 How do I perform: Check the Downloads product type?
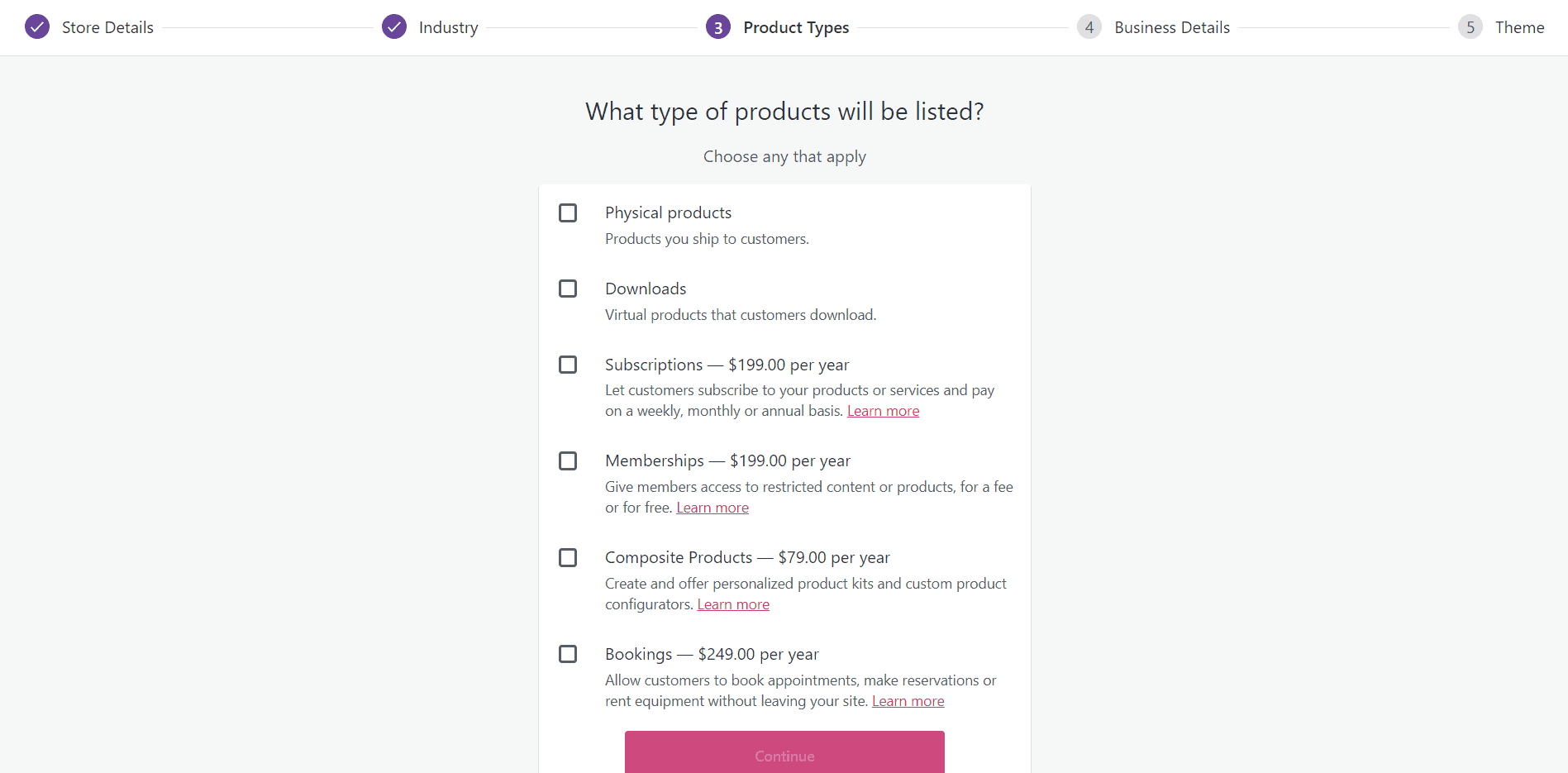[x=568, y=289]
